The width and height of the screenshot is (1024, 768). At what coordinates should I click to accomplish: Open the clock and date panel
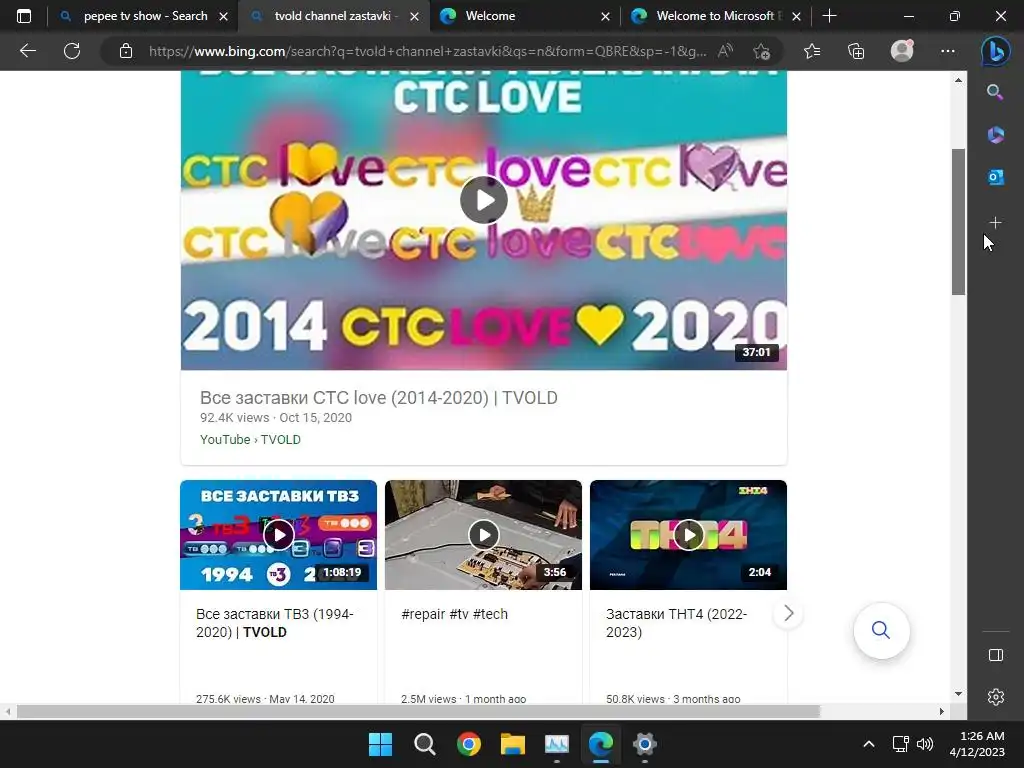coord(977,744)
